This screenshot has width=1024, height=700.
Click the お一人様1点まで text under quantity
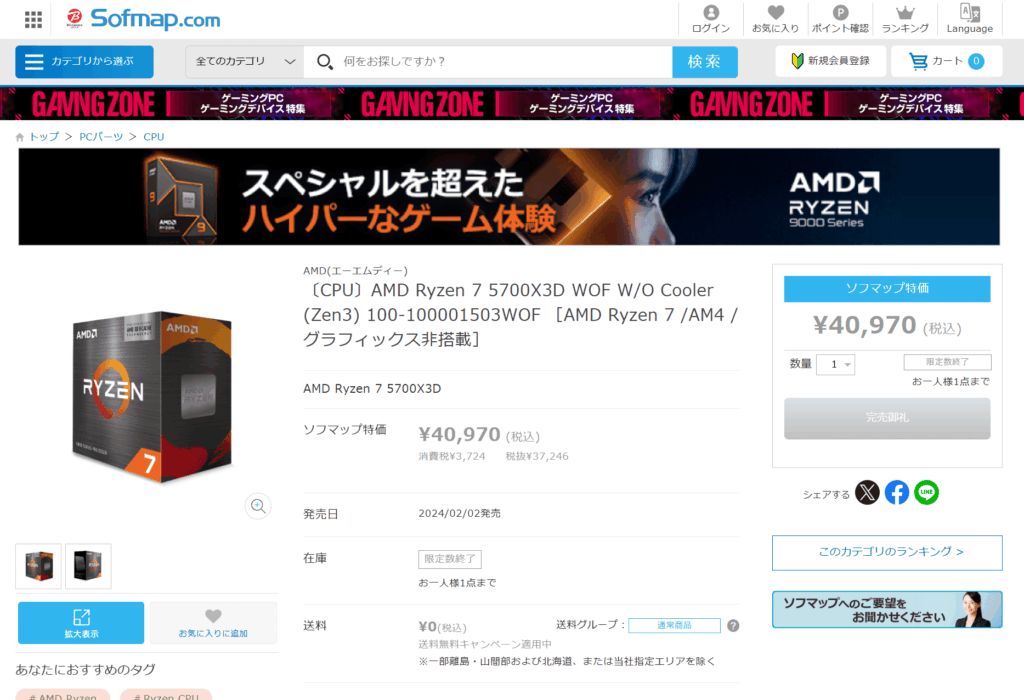pyautogui.click(x=950, y=381)
